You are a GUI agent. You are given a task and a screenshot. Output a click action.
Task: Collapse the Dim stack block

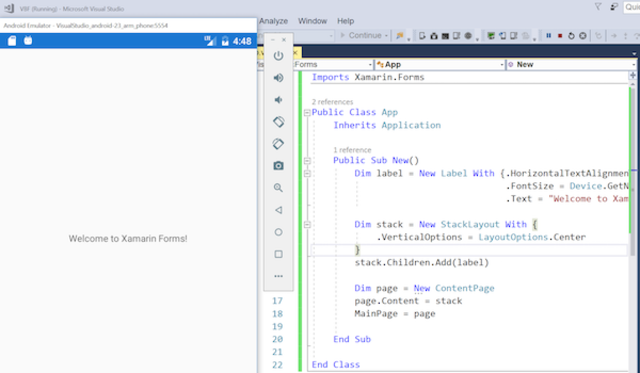coord(307,224)
